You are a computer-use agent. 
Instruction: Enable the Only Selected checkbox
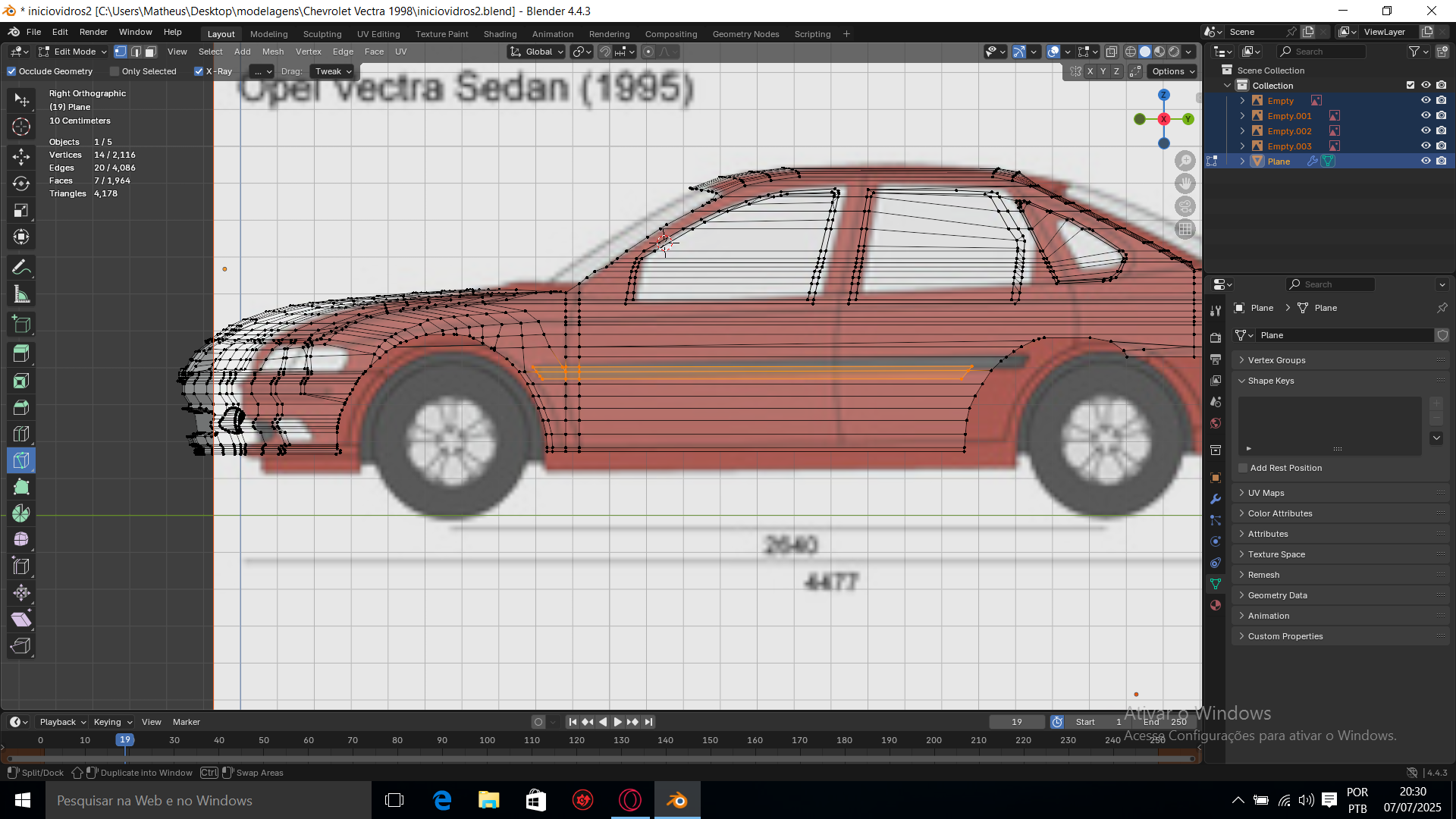[115, 71]
